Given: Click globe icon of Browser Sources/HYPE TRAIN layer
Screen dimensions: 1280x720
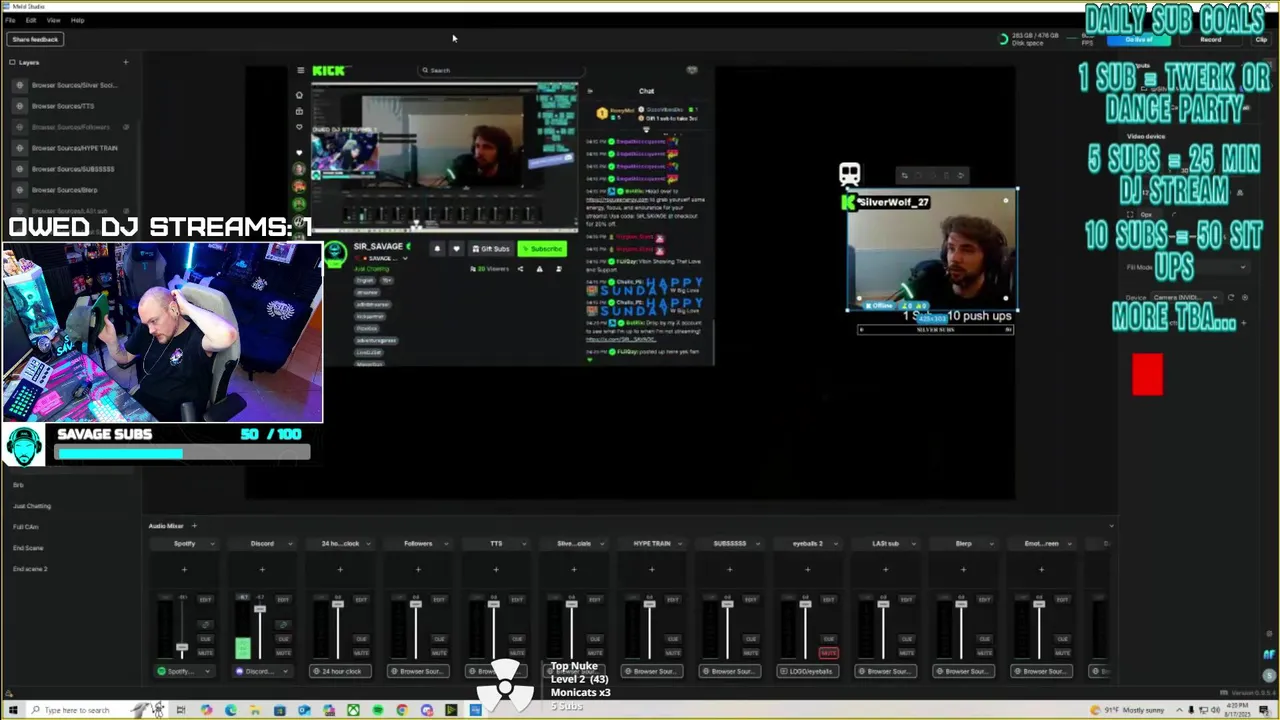Looking at the screenshot, I should pos(19,148).
